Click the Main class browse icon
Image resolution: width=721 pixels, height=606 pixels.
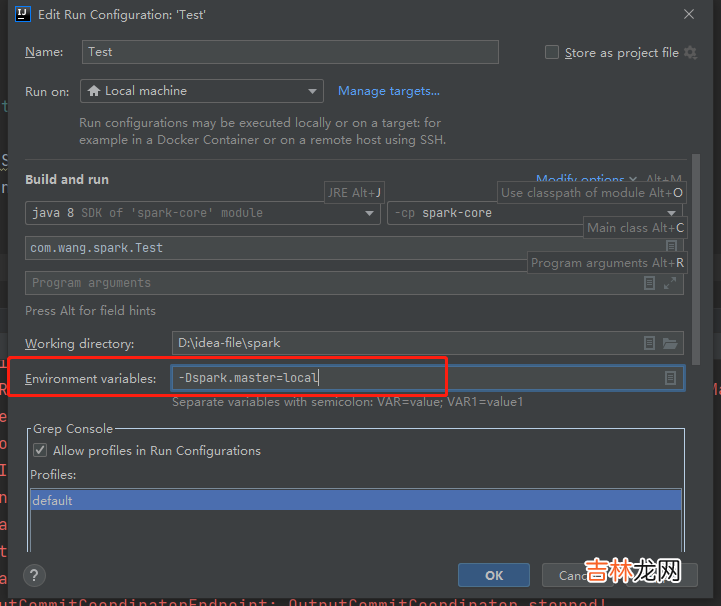pos(671,247)
